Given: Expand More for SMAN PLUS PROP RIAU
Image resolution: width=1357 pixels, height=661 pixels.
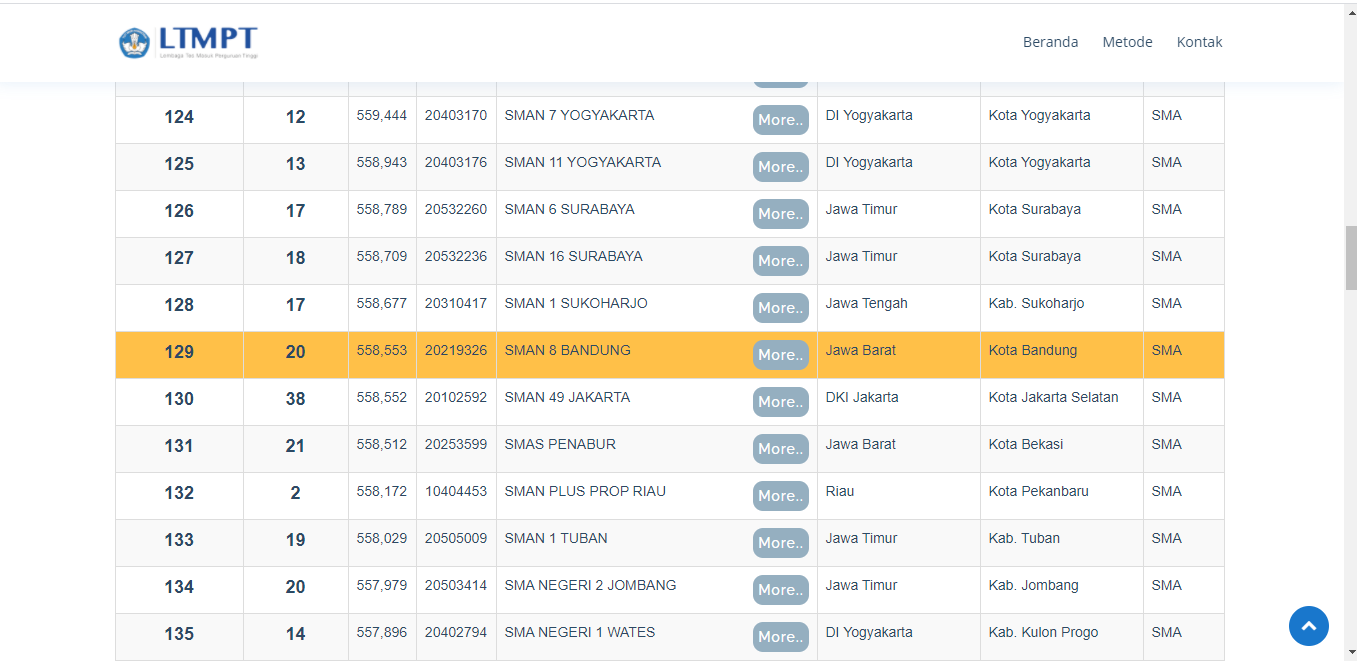Looking at the screenshot, I should tap(781, 496).
